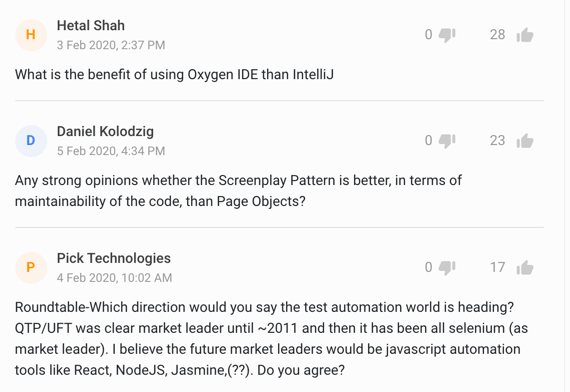Open the orange H avatar
The width and height of the screenshot is (570, 392).
pyautogui.click(x=31, y=35)
